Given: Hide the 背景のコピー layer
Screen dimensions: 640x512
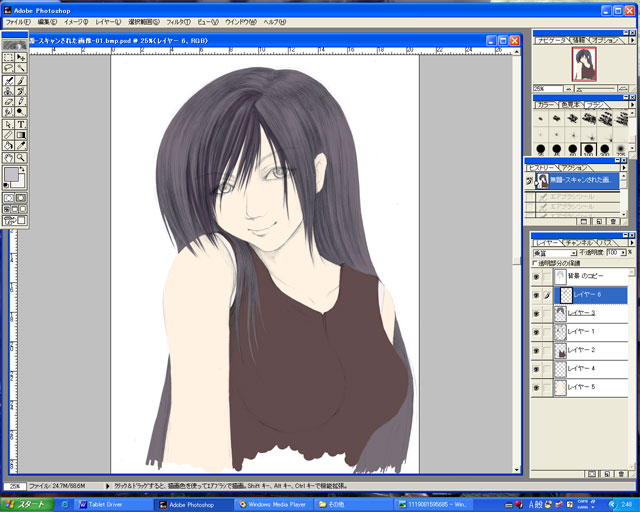Looking at the screenshot, I should 536,277.
